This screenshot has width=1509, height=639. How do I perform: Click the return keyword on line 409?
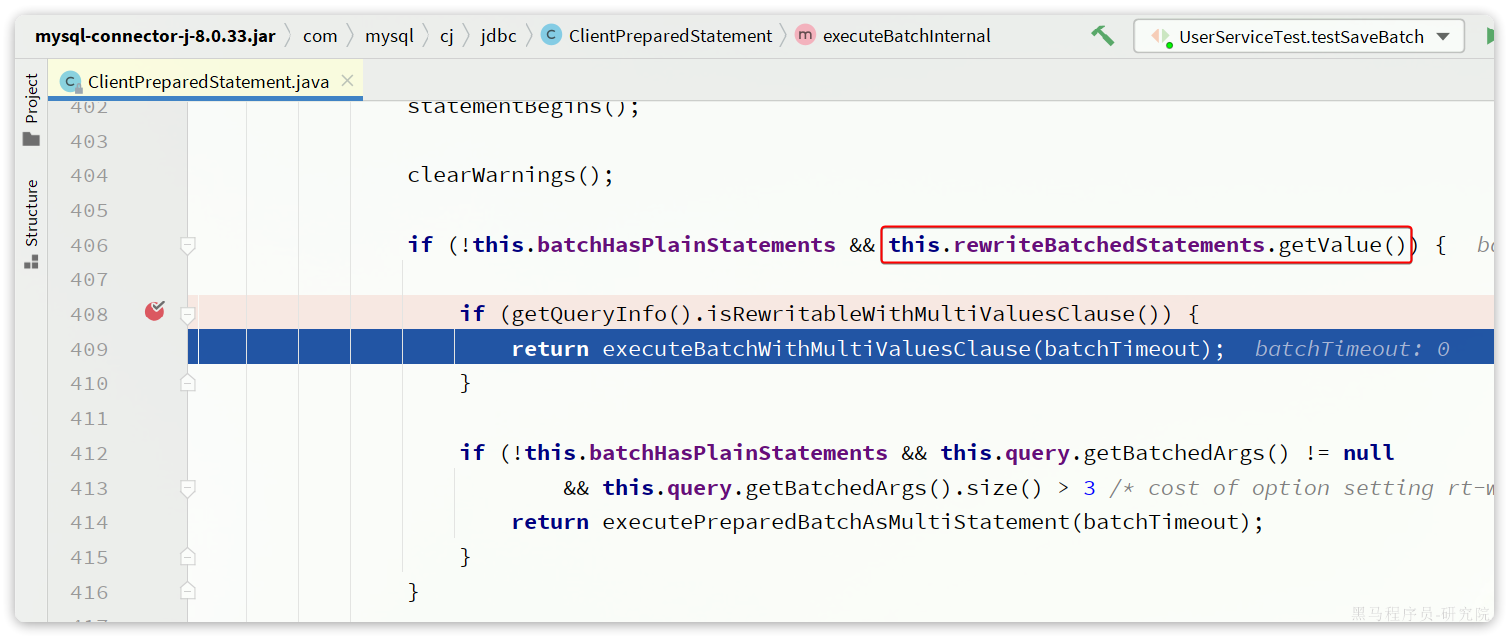pos(550,349)
